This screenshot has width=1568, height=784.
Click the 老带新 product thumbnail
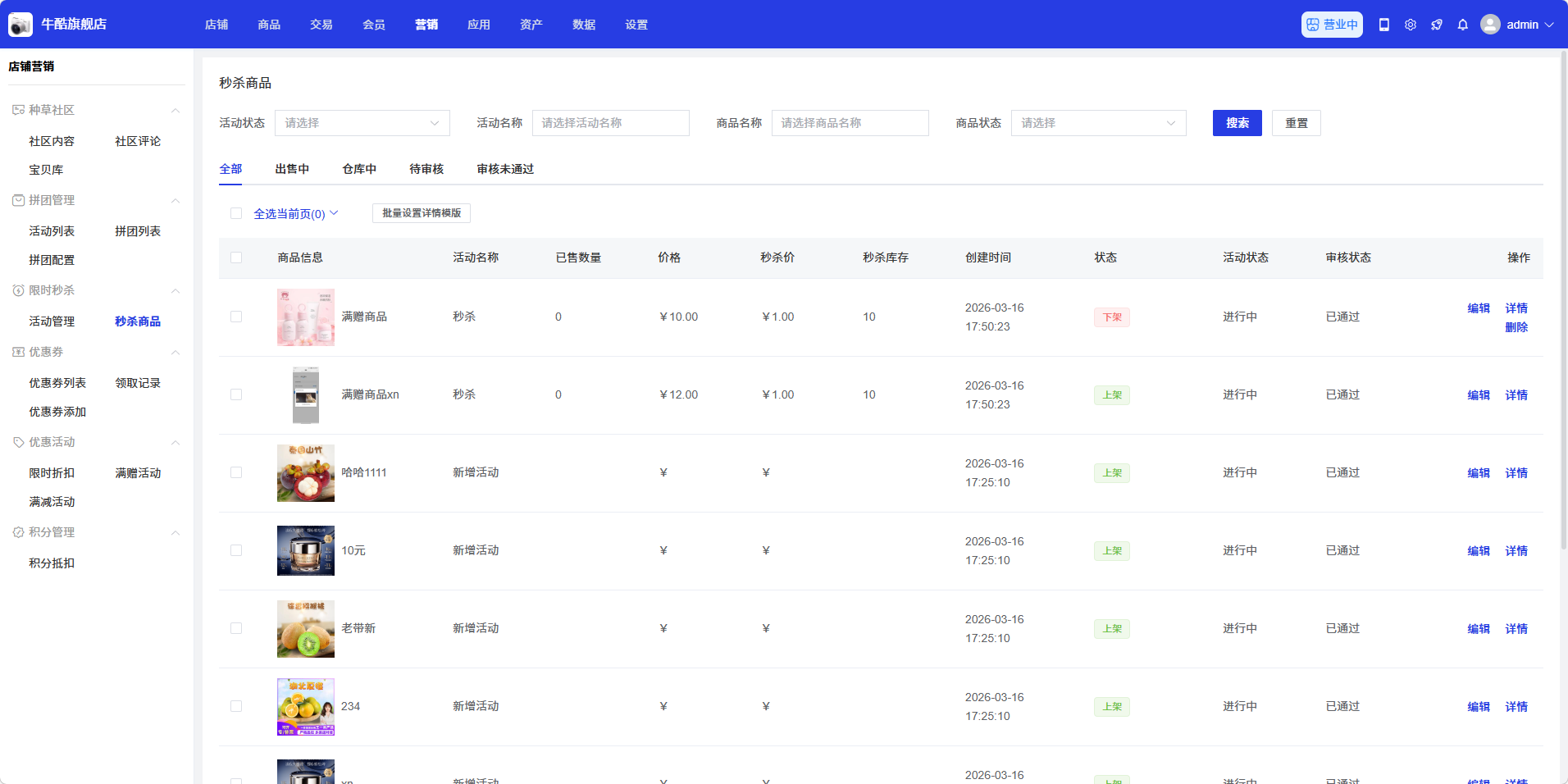pos(306,629)
